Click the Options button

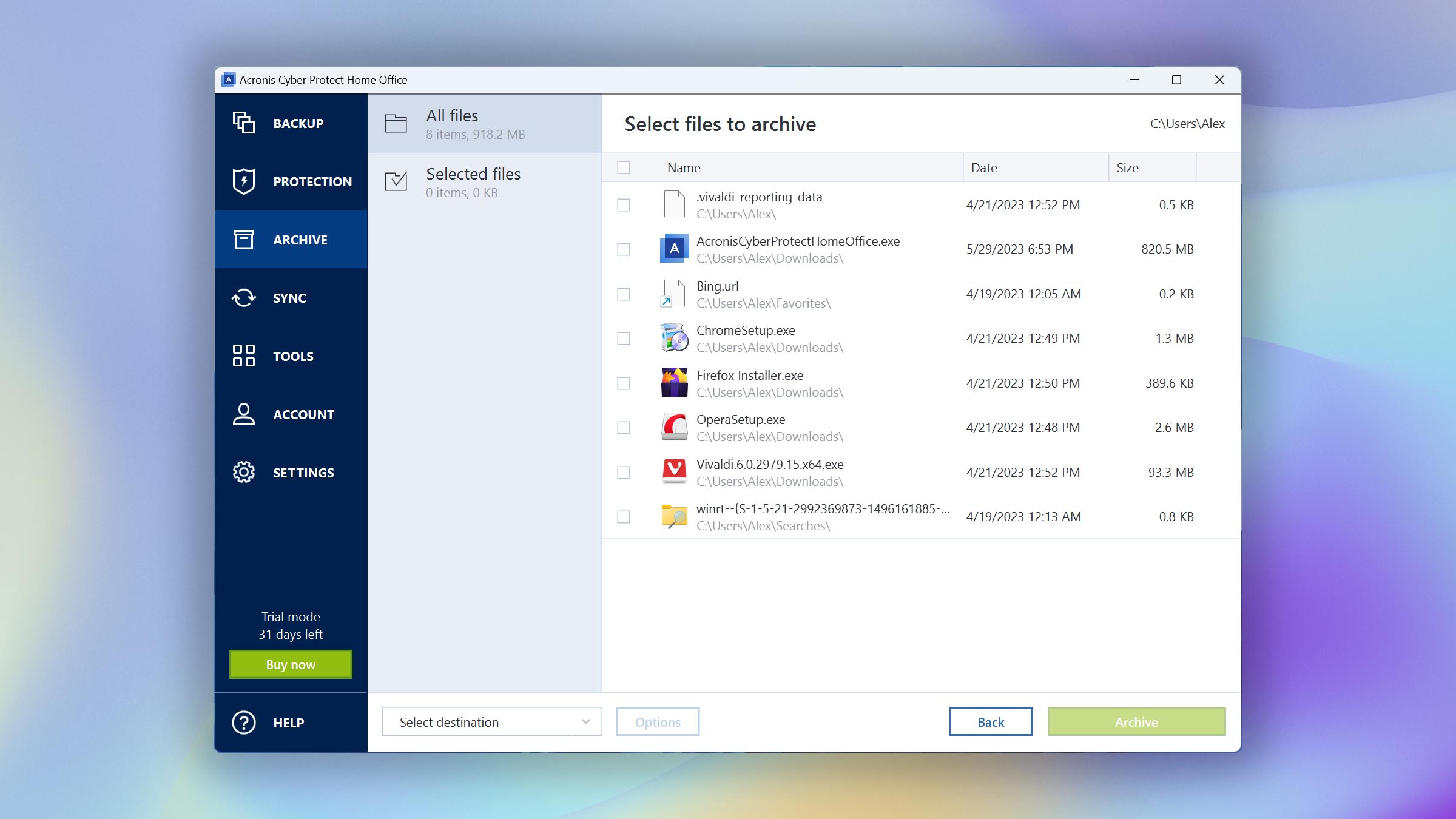(x=658, y=721)
